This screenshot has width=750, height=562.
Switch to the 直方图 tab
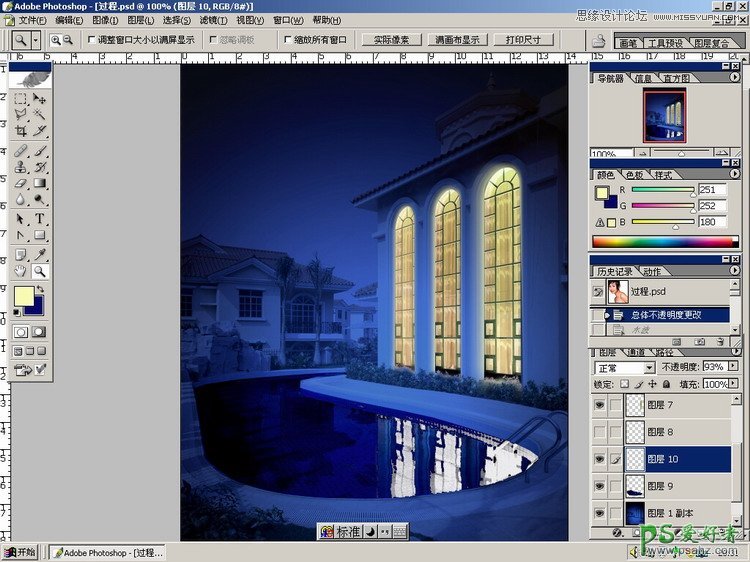pyautogui.click(x=676, y=78)
